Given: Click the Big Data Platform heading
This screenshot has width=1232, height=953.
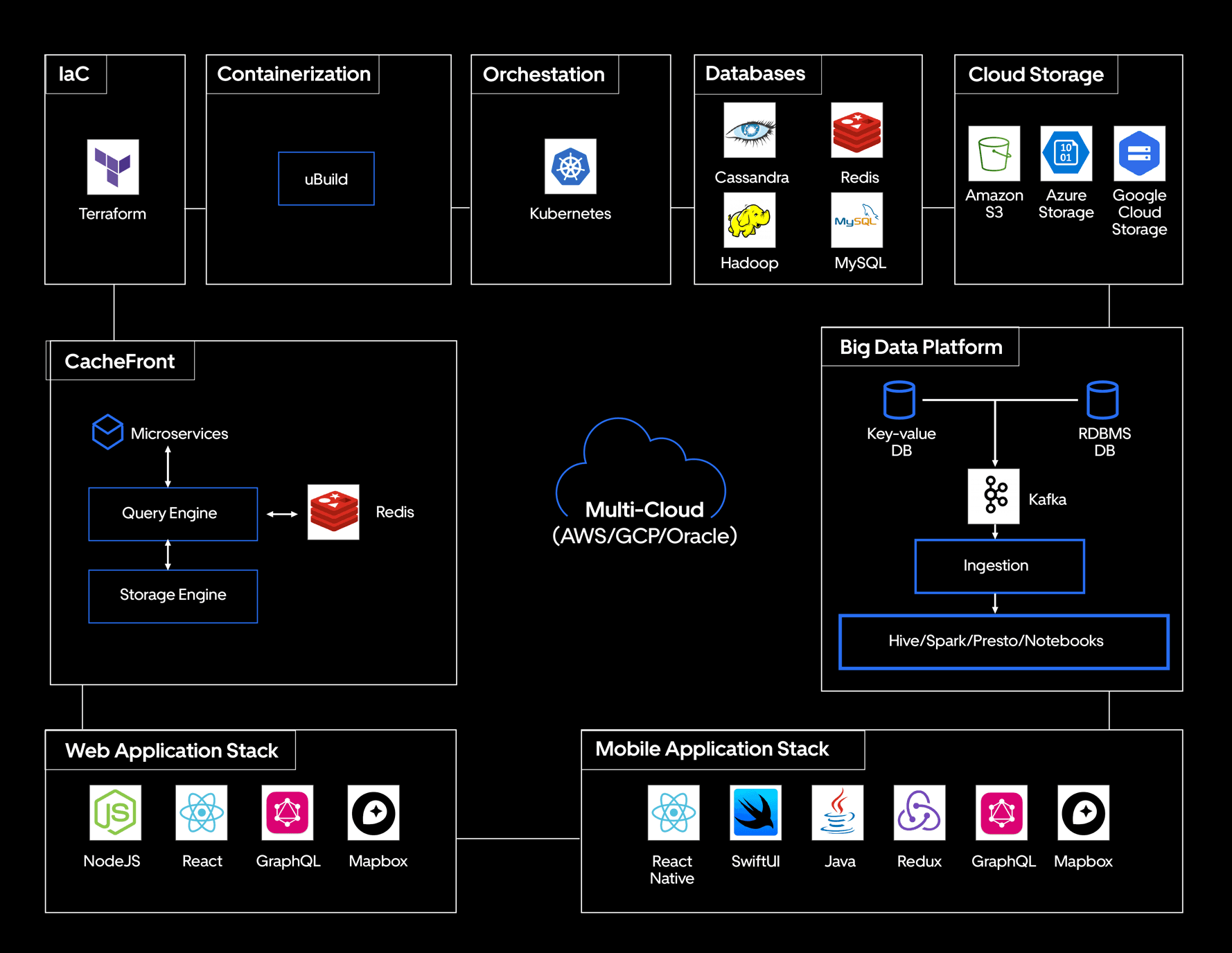Looking at the screenshot, I should 921,347.
